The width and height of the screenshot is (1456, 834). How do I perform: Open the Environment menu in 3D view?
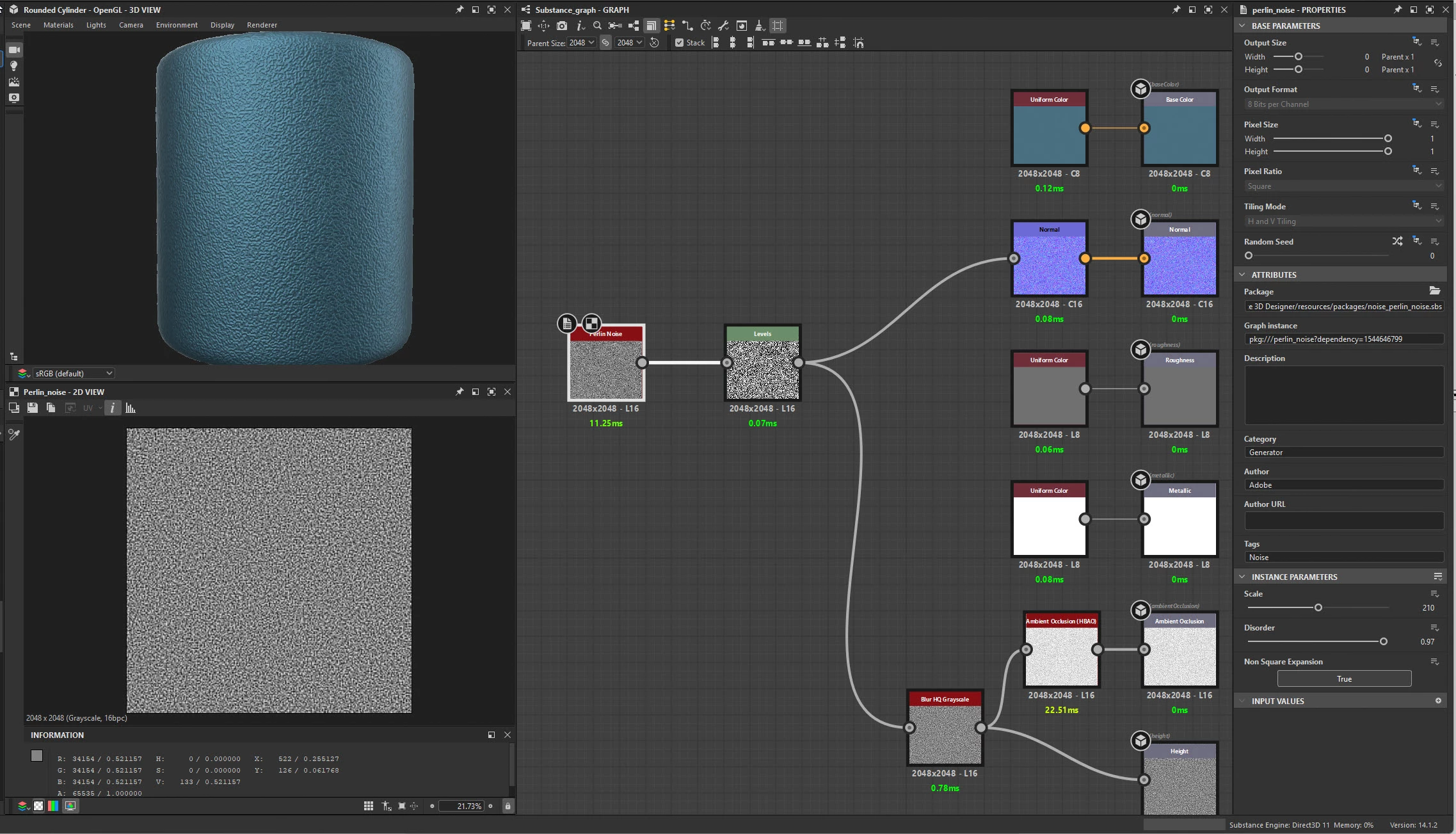tap(177, 25)
